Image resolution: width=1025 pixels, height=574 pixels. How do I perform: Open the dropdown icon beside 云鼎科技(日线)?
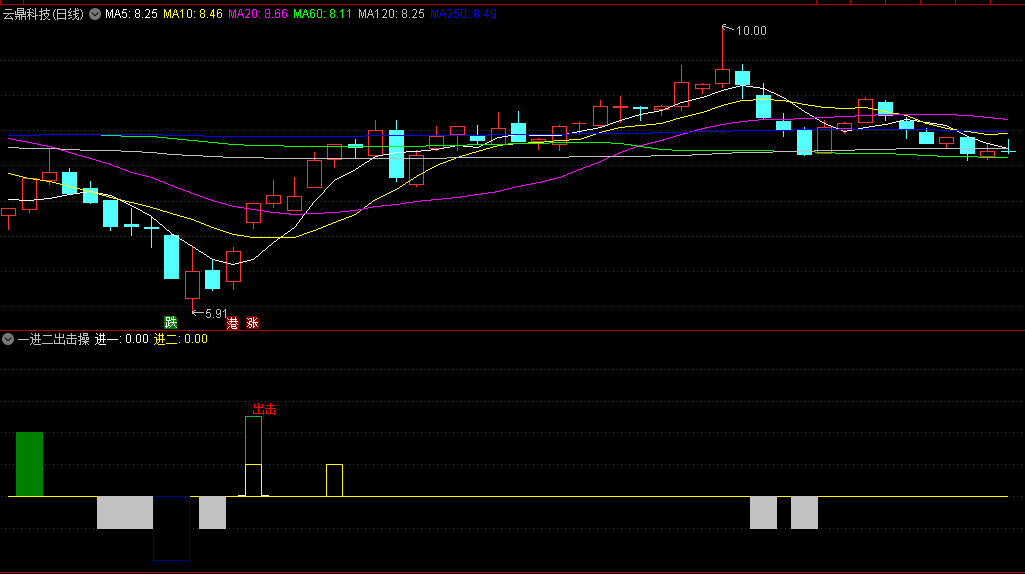coord(95,14)
